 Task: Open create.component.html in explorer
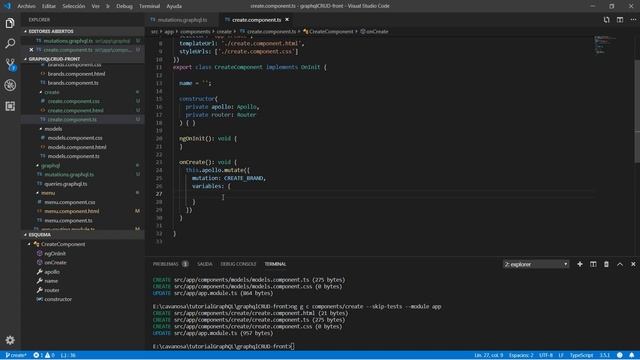click(x=76, y=111)
